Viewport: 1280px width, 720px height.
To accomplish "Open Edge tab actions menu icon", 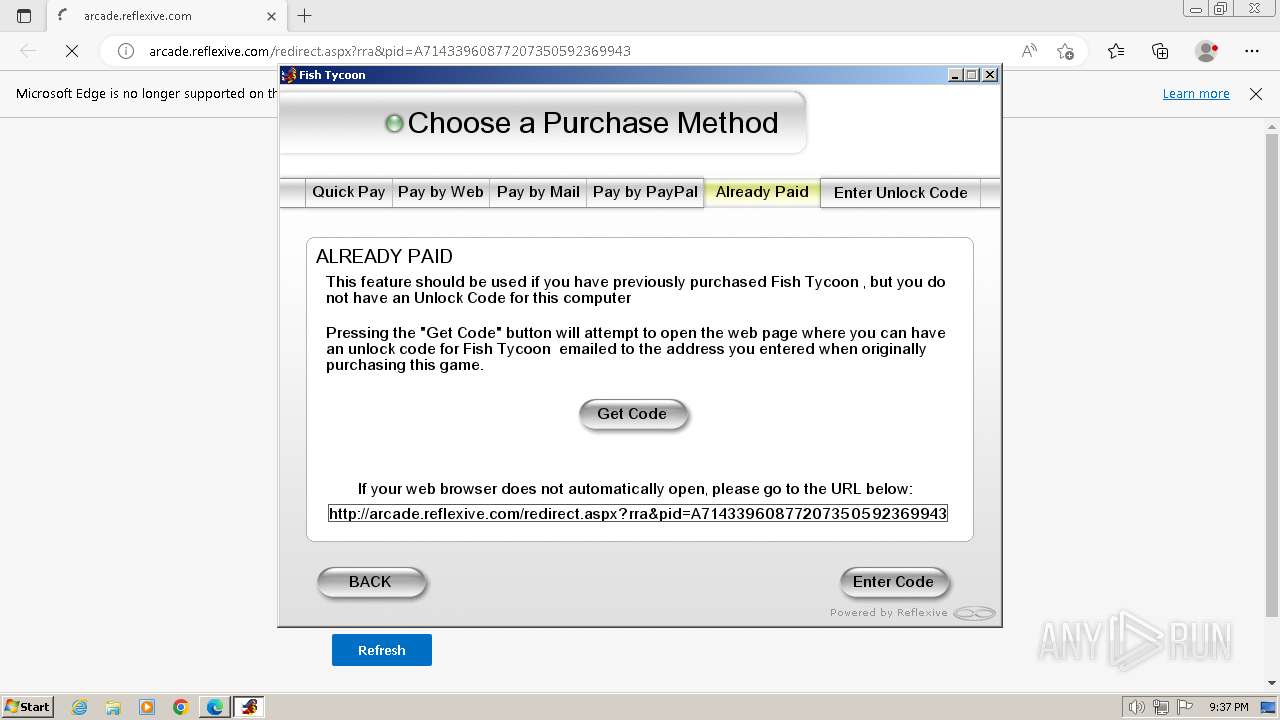I will [24, 16].
